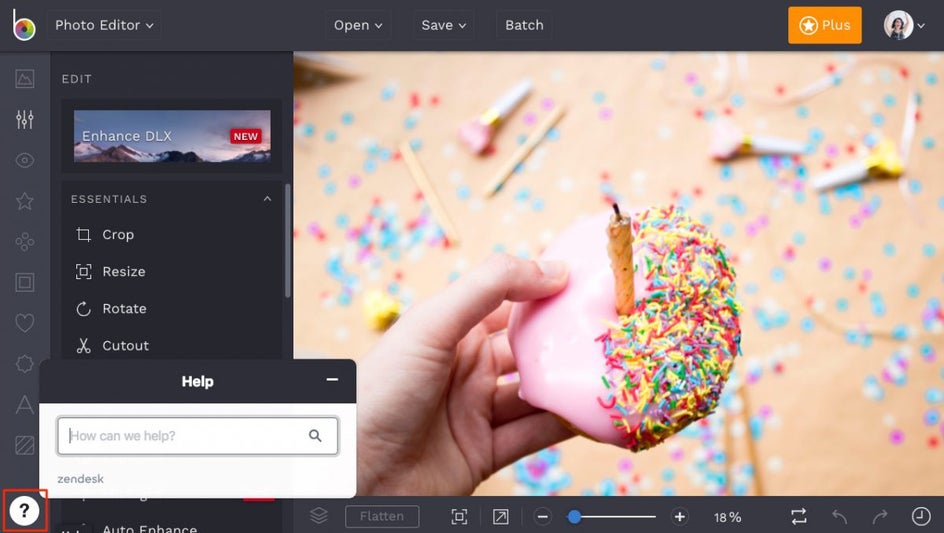The width and height of the screenshot is (944, 533).
Task: Redo the last action
Action: (880, 516)
